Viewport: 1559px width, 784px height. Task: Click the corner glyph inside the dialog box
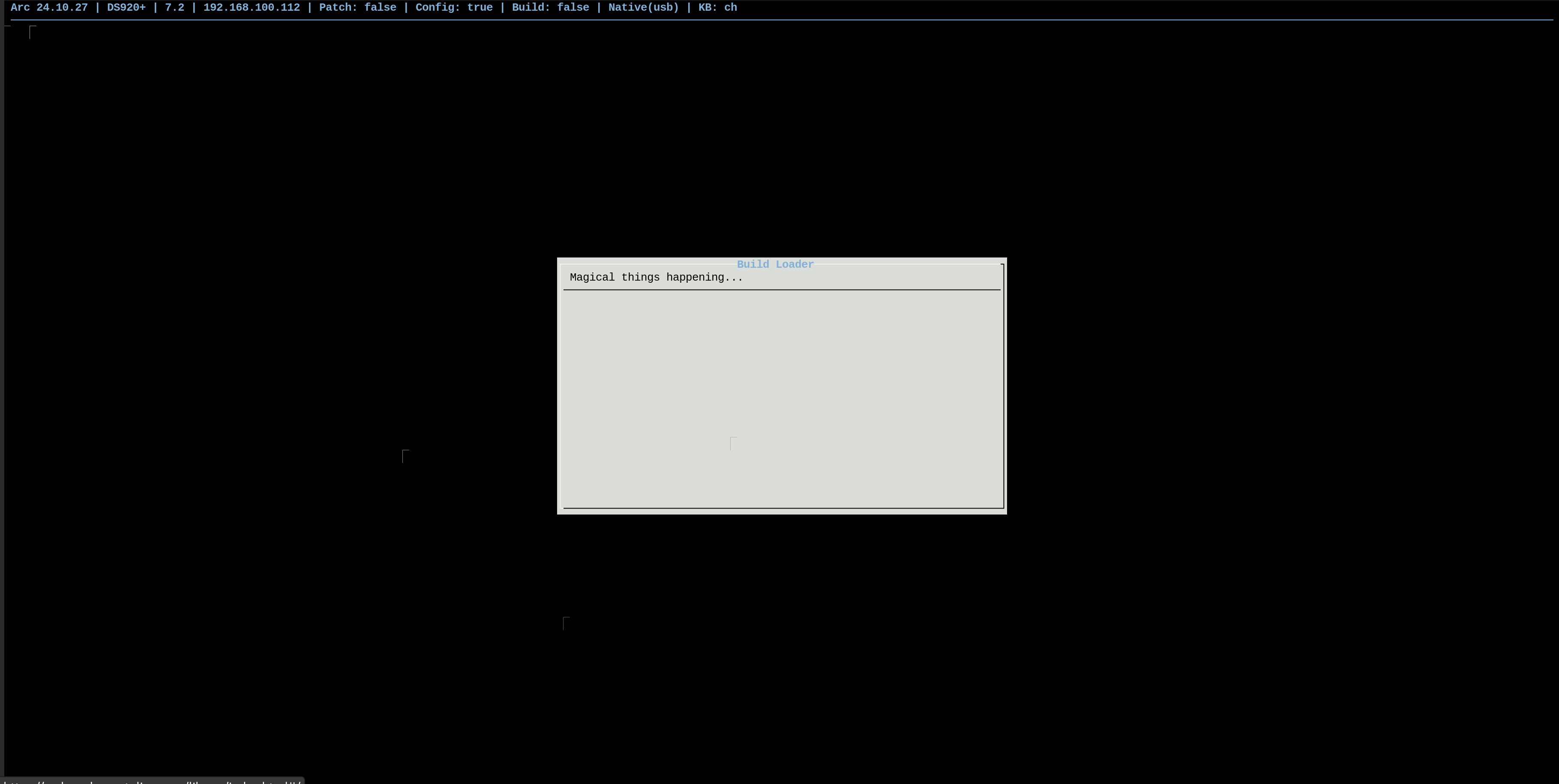click(733, 443)
